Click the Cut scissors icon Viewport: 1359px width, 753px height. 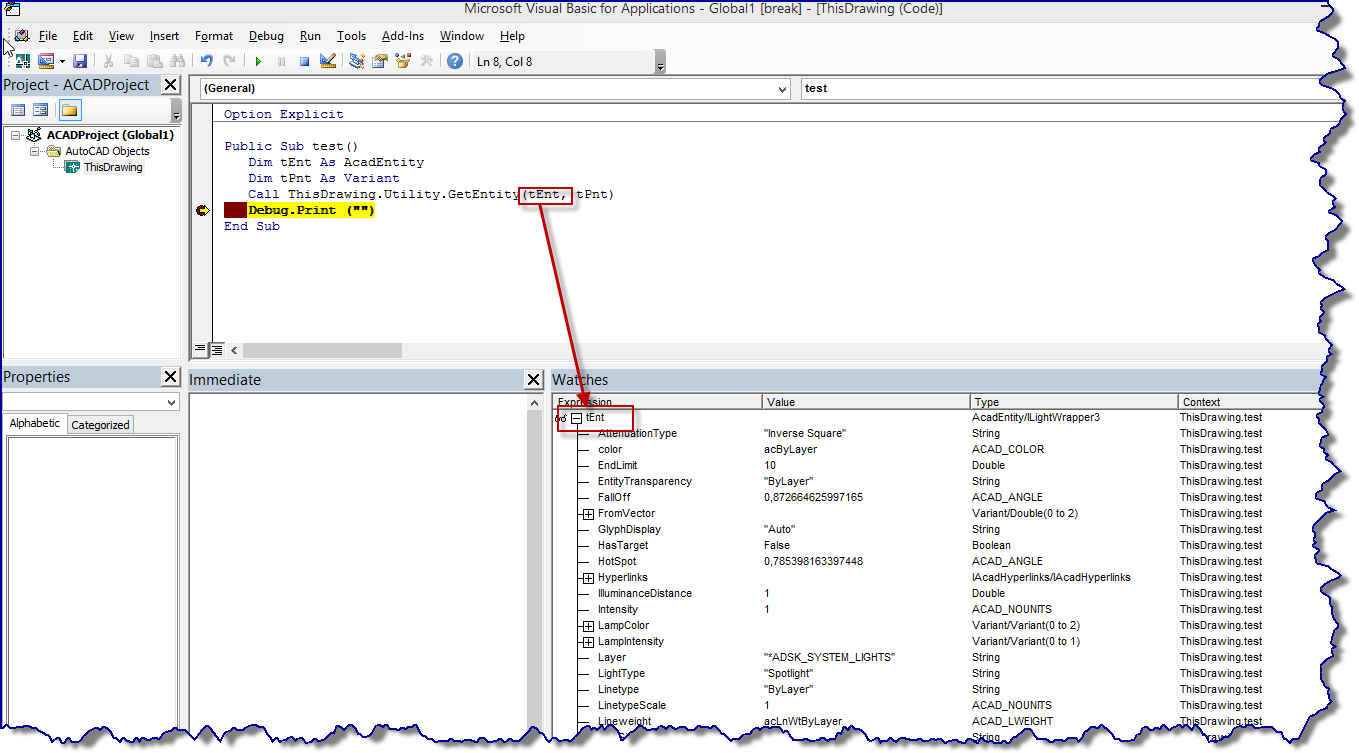pyautogui.click(x=109, y=61)
